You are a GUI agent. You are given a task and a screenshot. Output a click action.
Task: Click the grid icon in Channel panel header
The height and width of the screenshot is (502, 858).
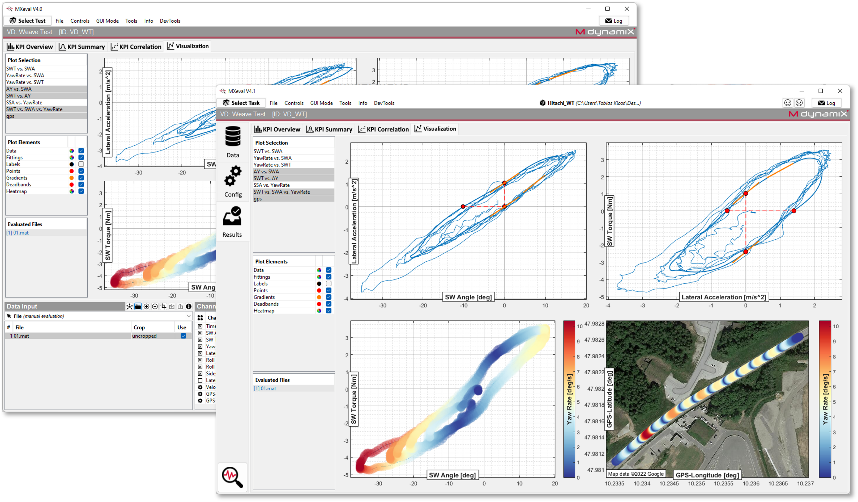click(201, 318)
